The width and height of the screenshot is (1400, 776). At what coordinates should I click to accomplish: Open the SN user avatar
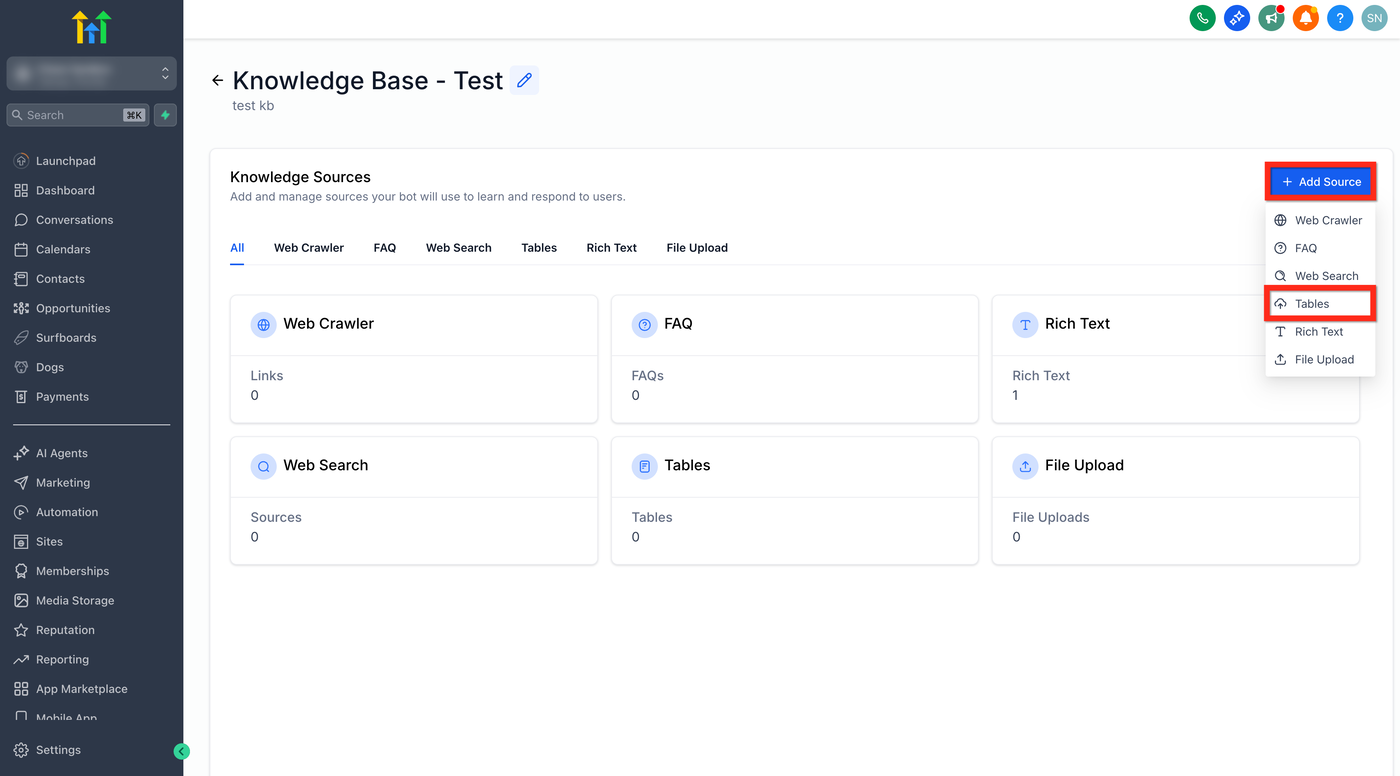coord(1374,18)
